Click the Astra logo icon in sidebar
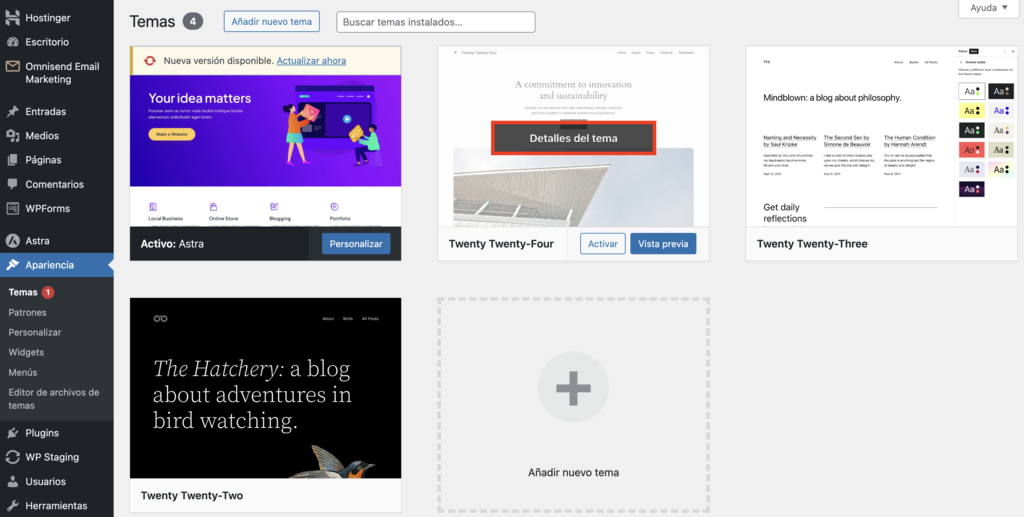The width and height of the screenshot is (1024, 517). coord(12,241)
